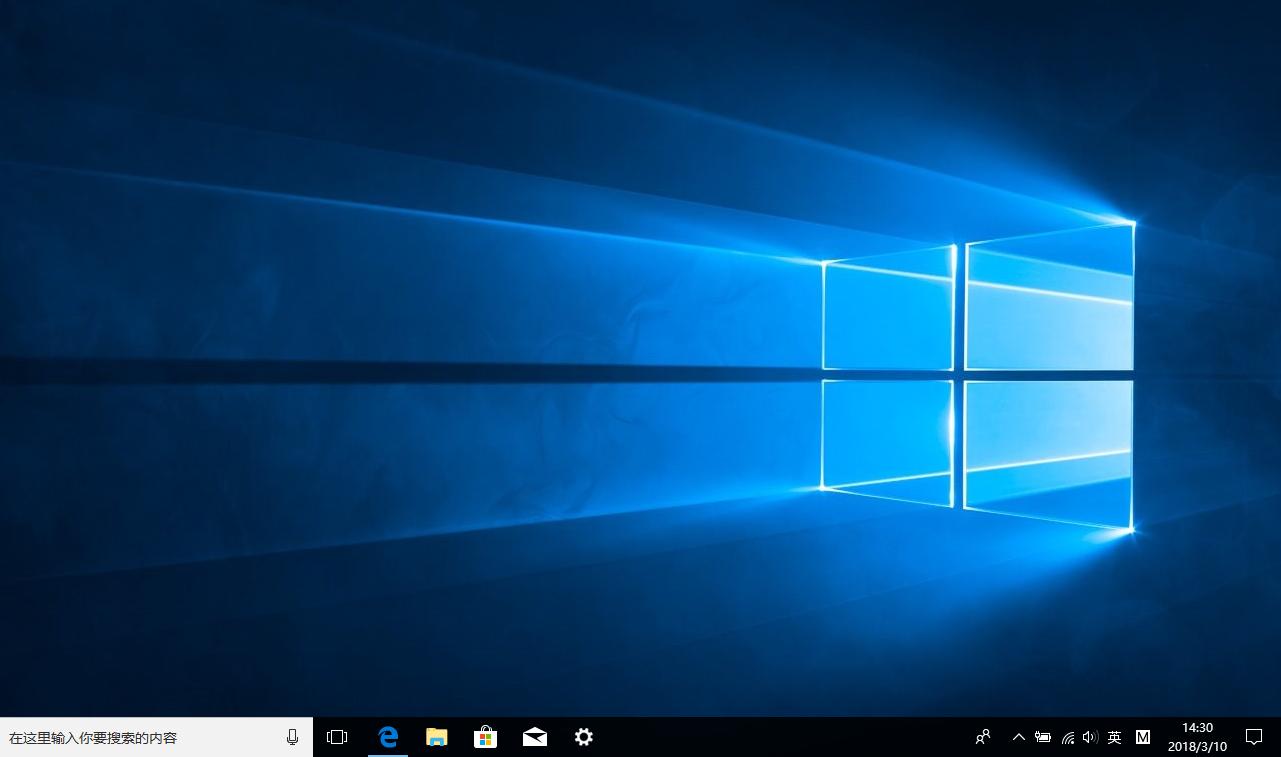Screen dimensions: 1281x757
Task: Open the Action Center
Action: coord(1255,737)
